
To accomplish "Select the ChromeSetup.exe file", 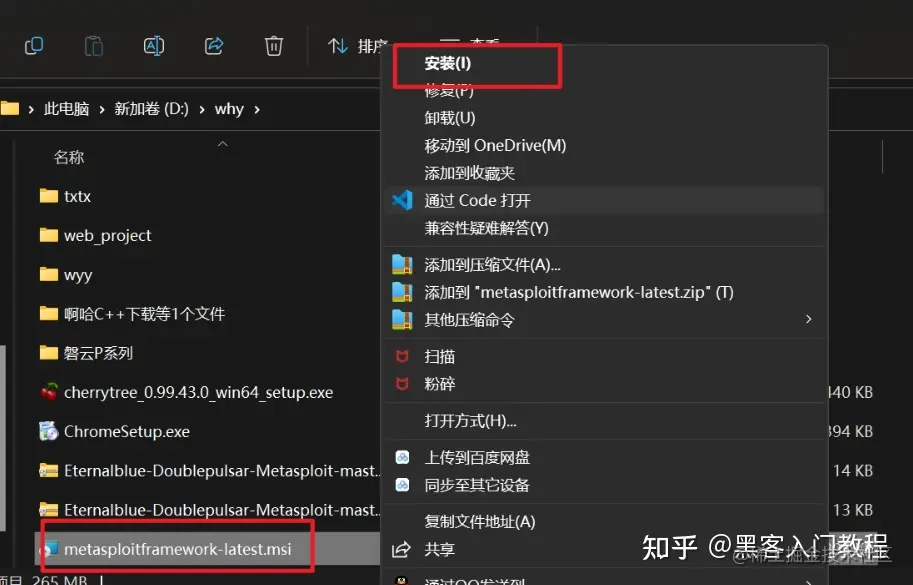I will click(x=127, y=431).
